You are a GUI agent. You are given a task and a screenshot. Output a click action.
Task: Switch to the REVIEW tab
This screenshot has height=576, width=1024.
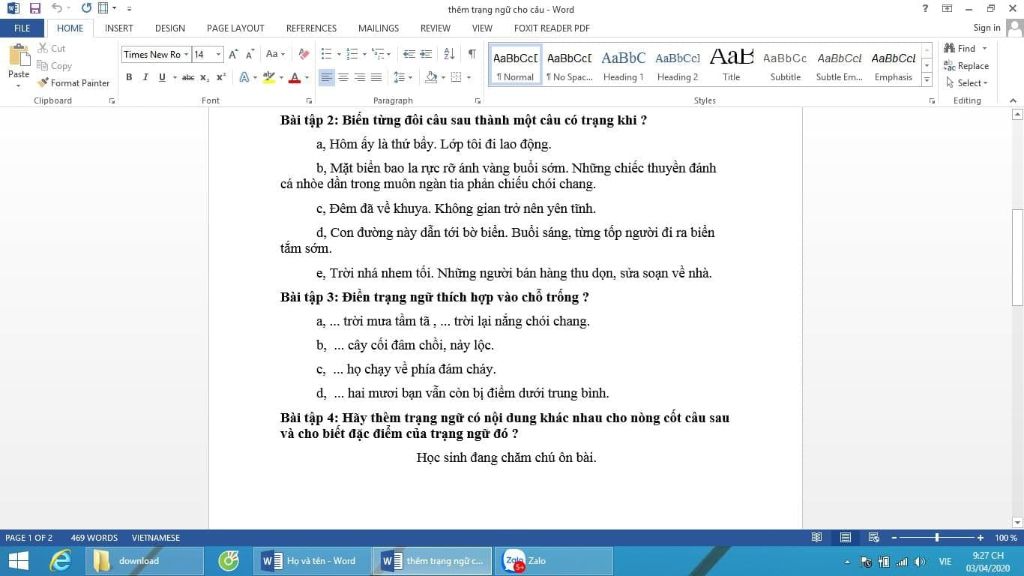point(435,28)
